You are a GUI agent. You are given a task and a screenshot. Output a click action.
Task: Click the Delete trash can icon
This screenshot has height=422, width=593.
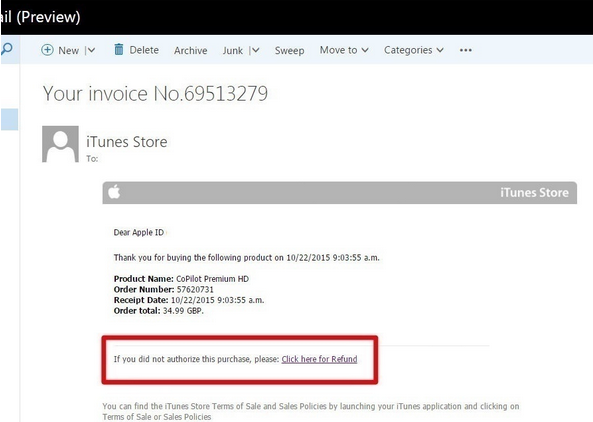click(119, 49)
